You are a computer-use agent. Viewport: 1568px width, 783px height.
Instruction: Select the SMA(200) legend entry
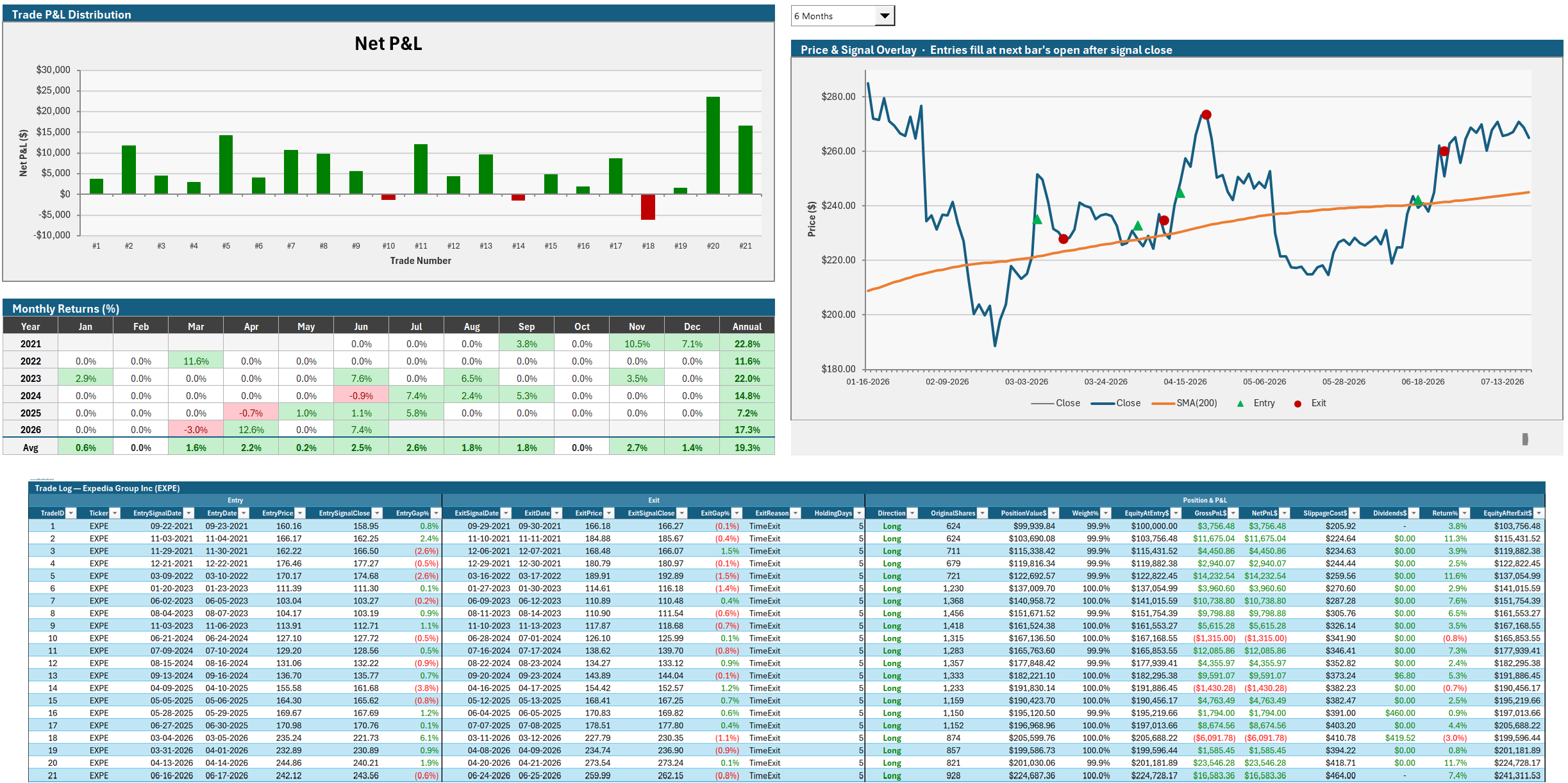[1185, 403]
